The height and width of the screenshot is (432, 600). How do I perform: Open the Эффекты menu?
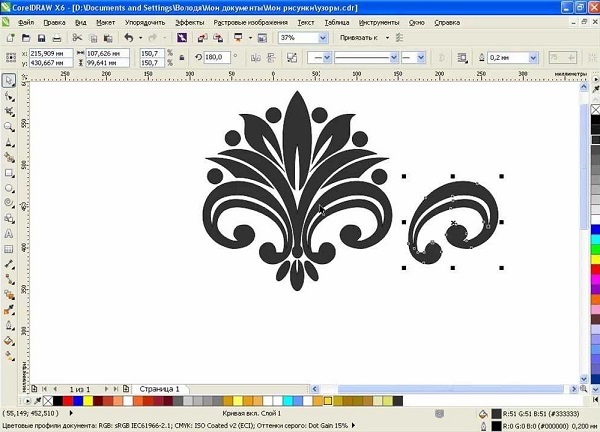click(189, 20)
